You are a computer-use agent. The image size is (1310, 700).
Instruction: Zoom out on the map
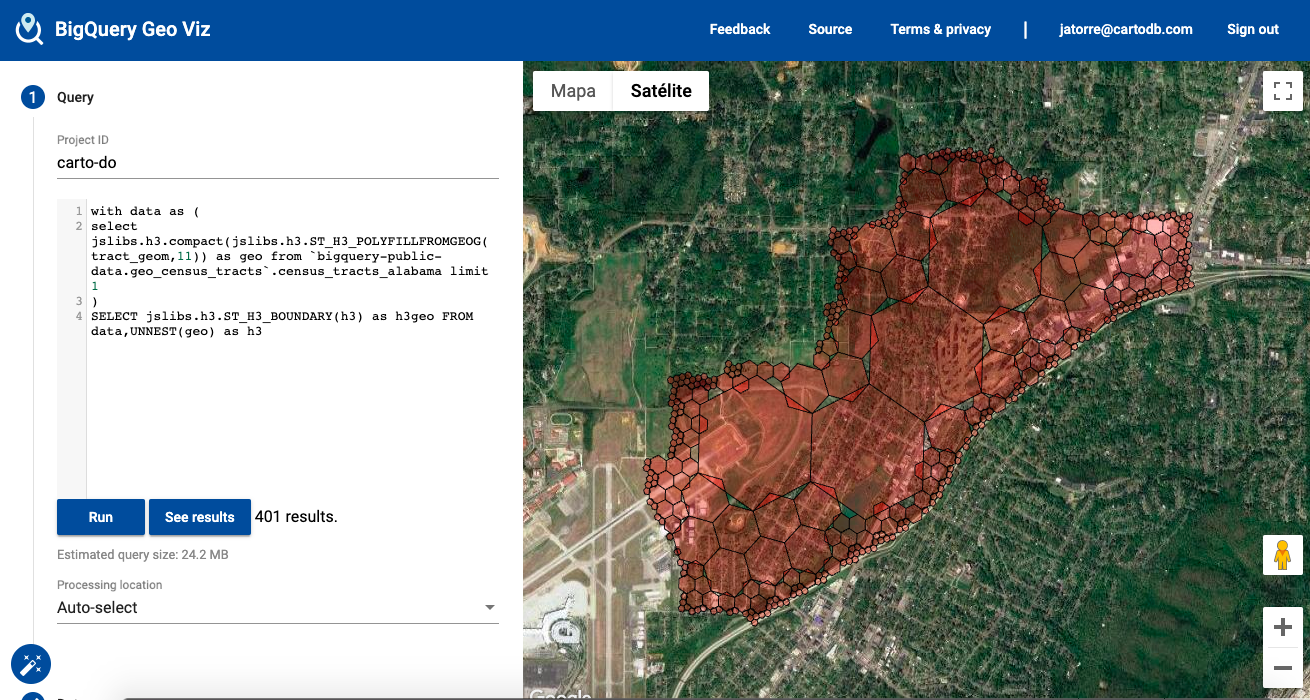click(x=1283, y=668)
